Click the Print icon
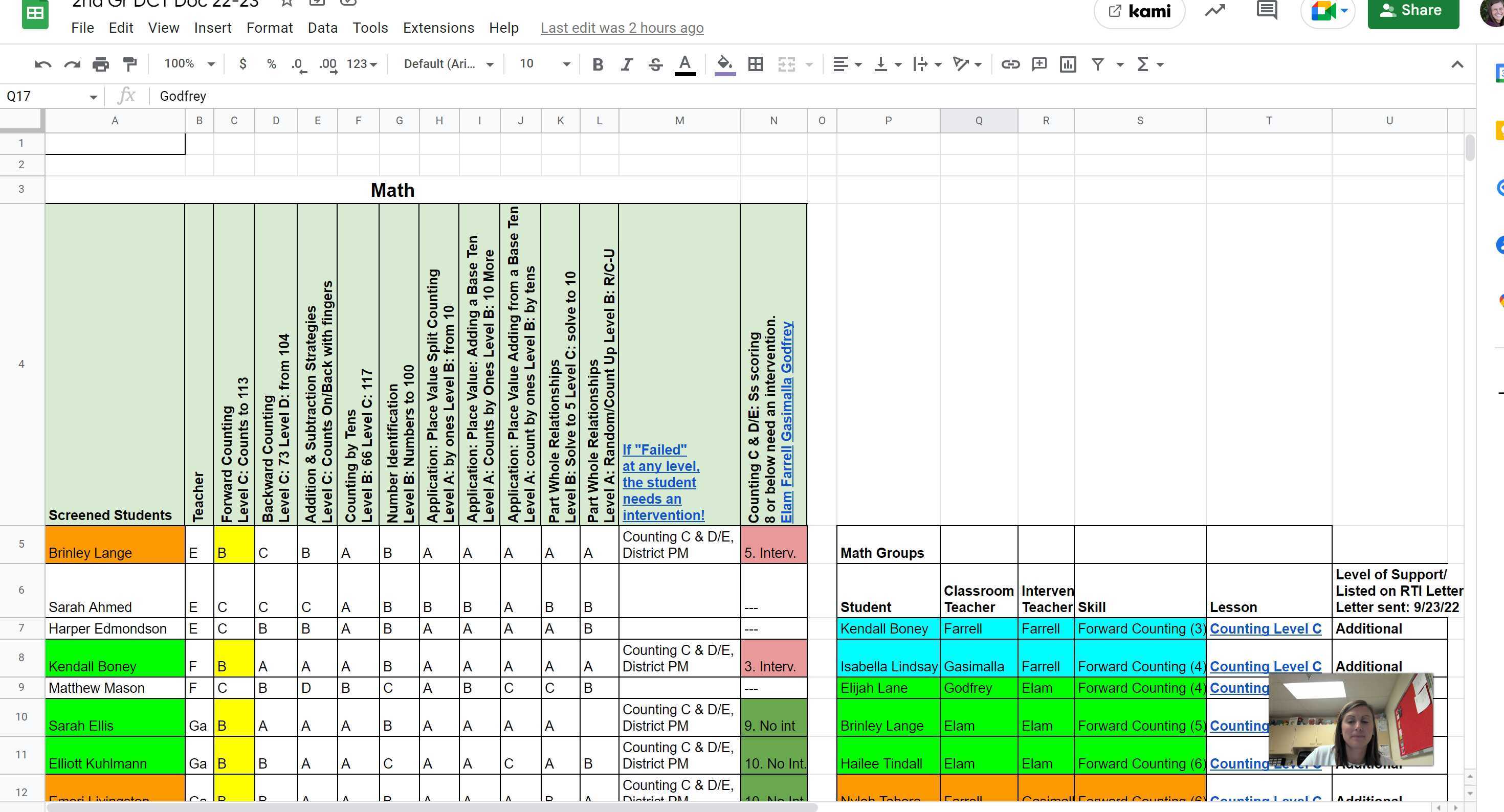 [x=100, y=64]
